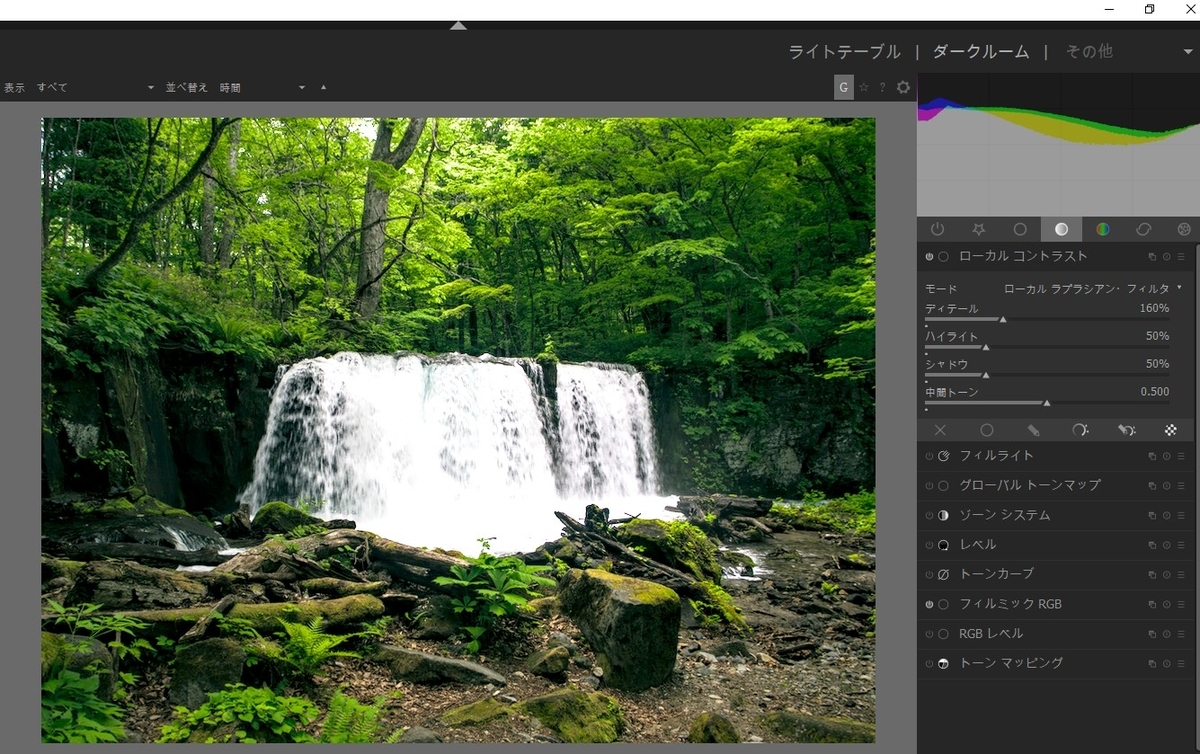
Task: Click the ローカル コントラスト module header
Action: point(1023,257)
